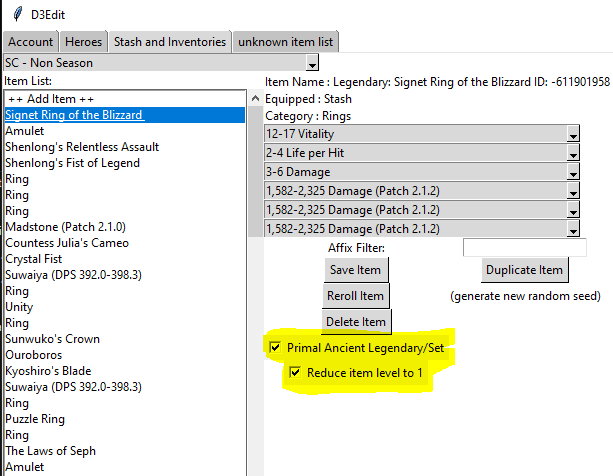This screenshot has height=476, width=613.
Task: Click the Reroll Item button
Action: pos(356,296)
